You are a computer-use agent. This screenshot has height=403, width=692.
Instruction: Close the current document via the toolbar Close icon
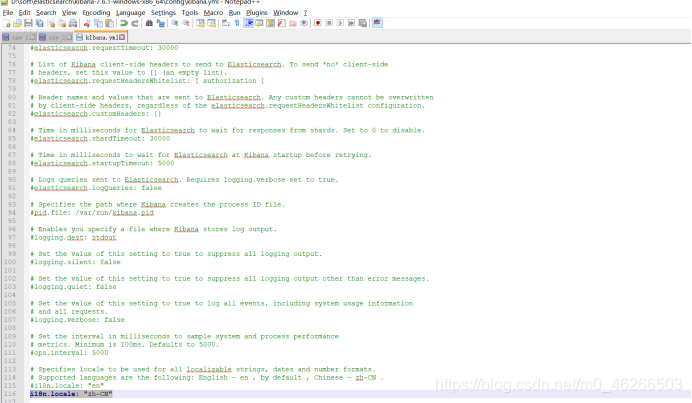[51, 23]
